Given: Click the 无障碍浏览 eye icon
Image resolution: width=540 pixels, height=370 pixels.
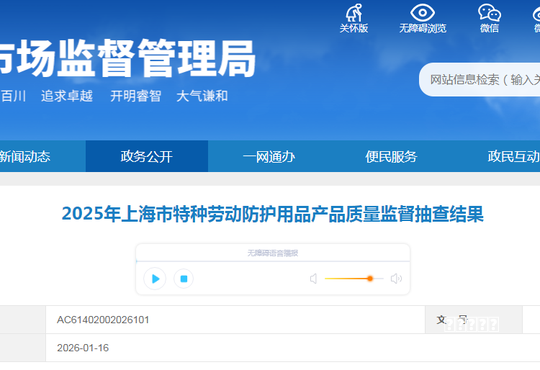Looking at the screenshot, I should [423, 18].
